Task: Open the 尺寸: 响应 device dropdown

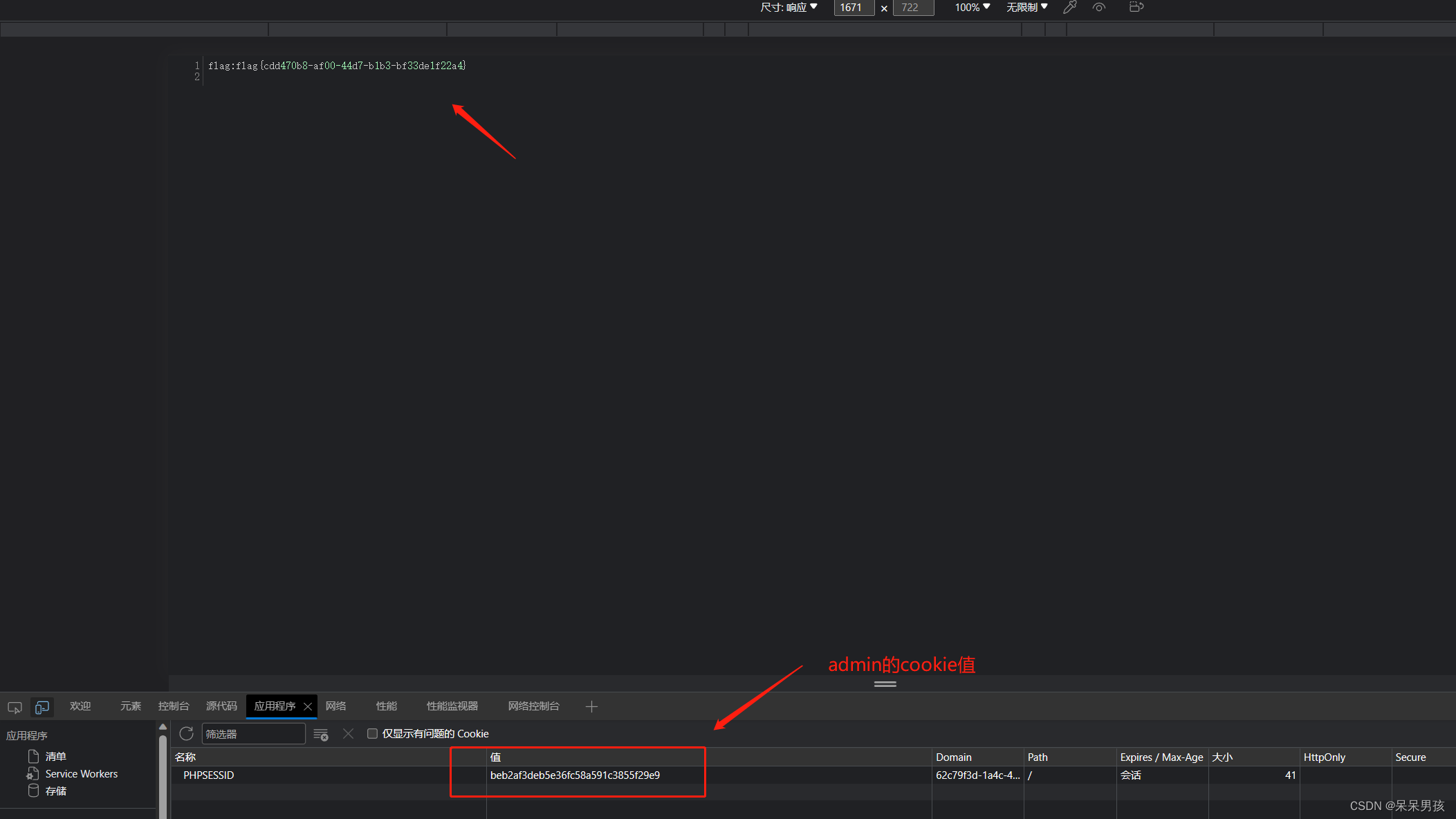Action: (789, 7)
